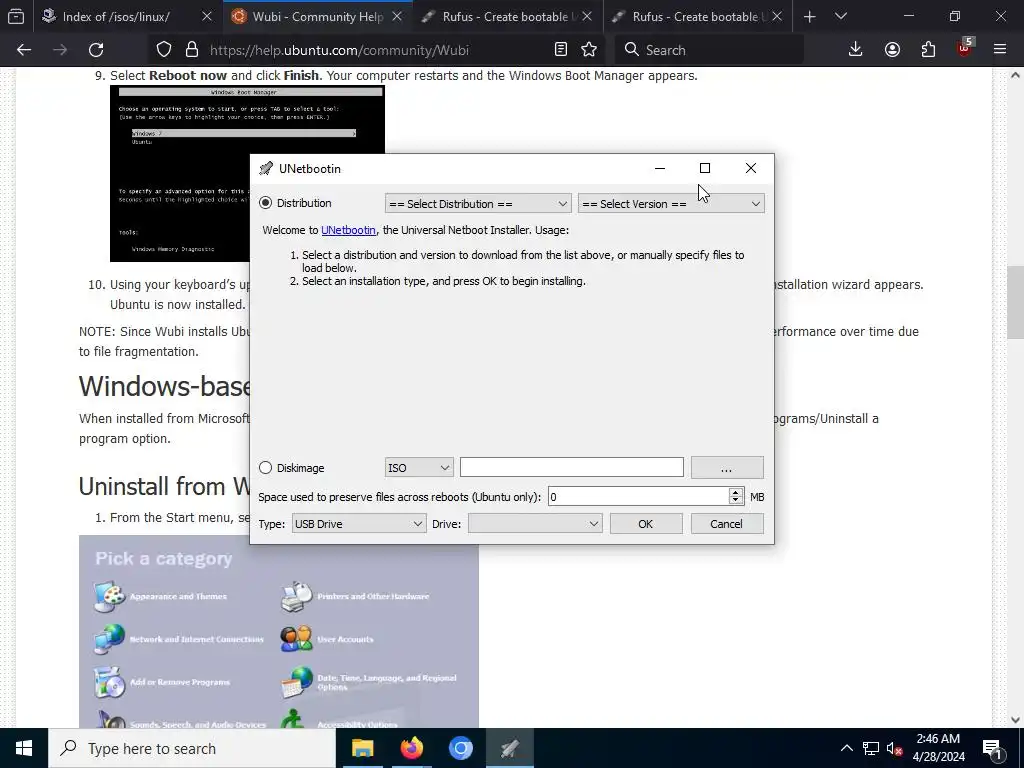Image resolution: width=1024 pixels, height=768 pixels.
Task: Open the notification center icon
Action: click(993, 748)
